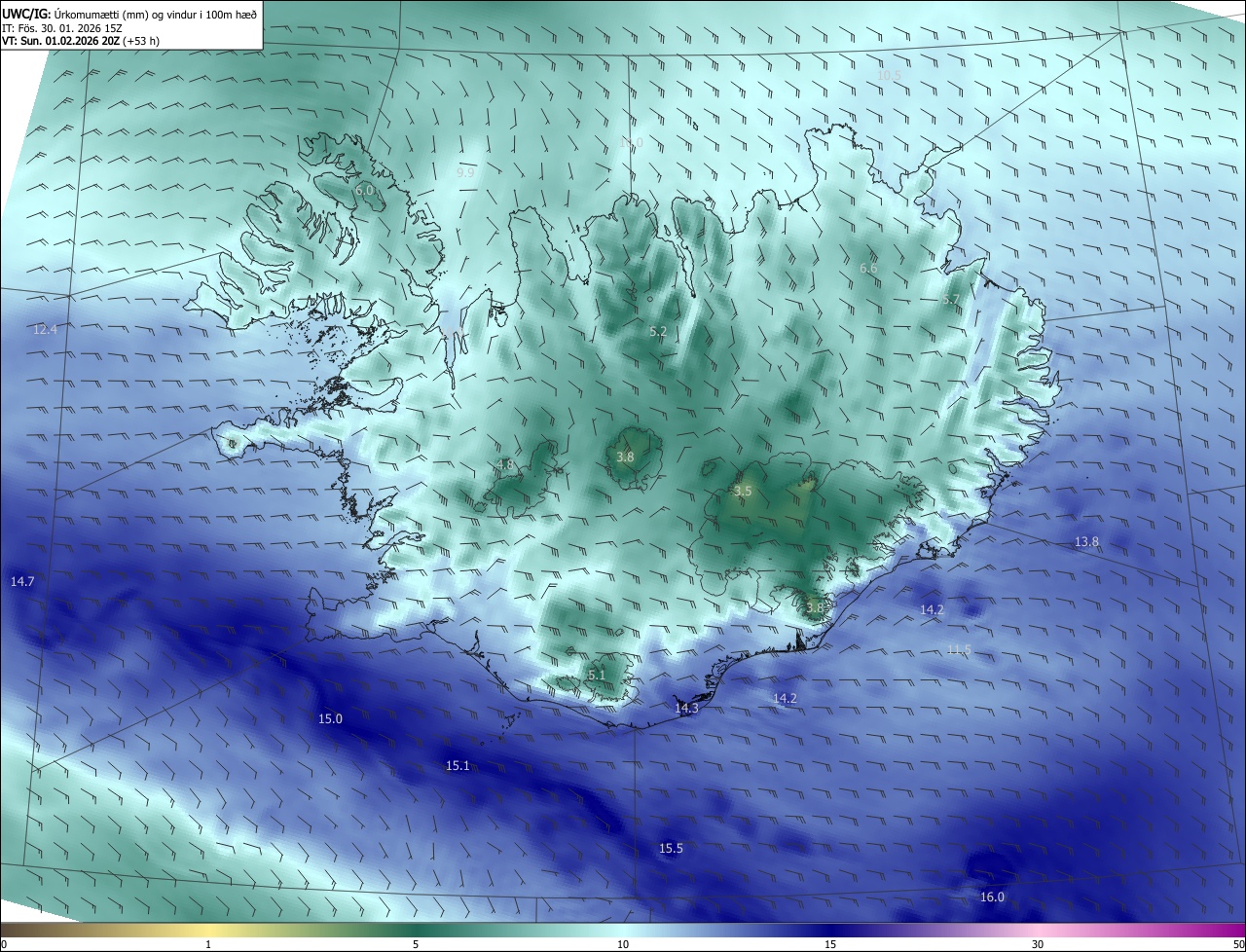Click the 11.5 value label
Image resolution: width=1246 pixels, height=952 pixels.
959,649
